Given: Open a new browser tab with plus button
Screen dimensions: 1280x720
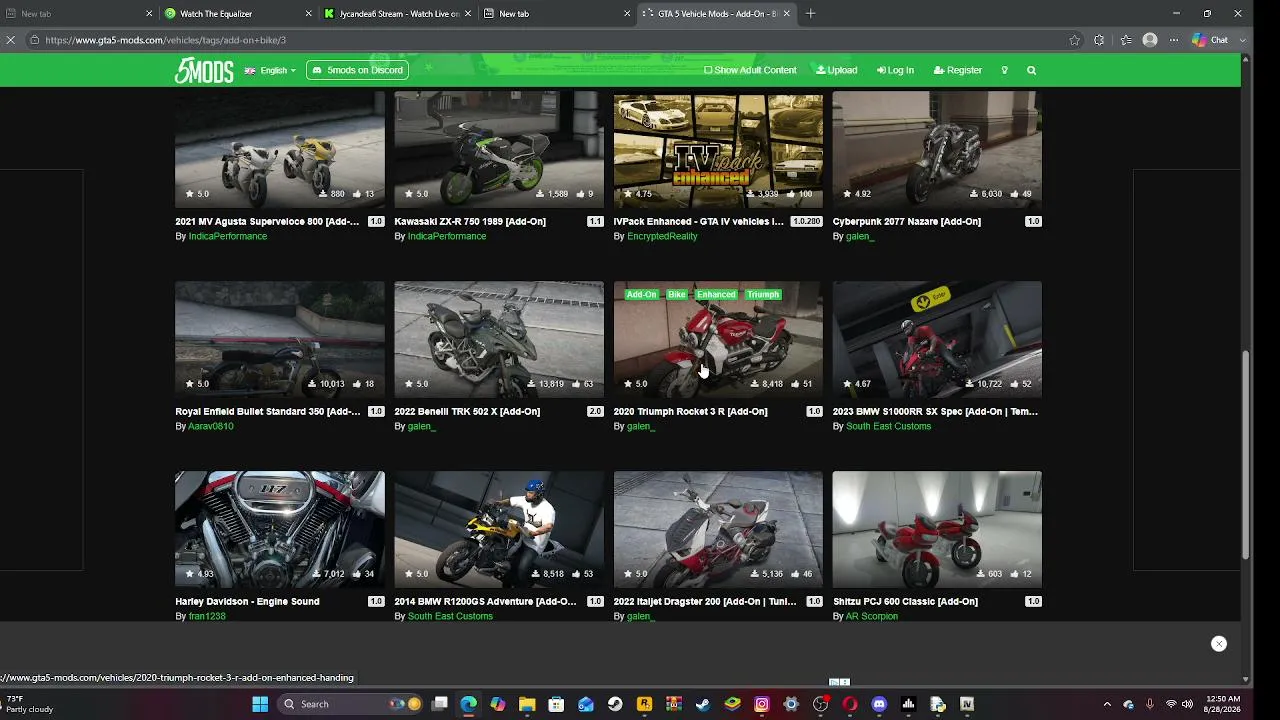Looking at the screenshot, I should click(810, 14).
